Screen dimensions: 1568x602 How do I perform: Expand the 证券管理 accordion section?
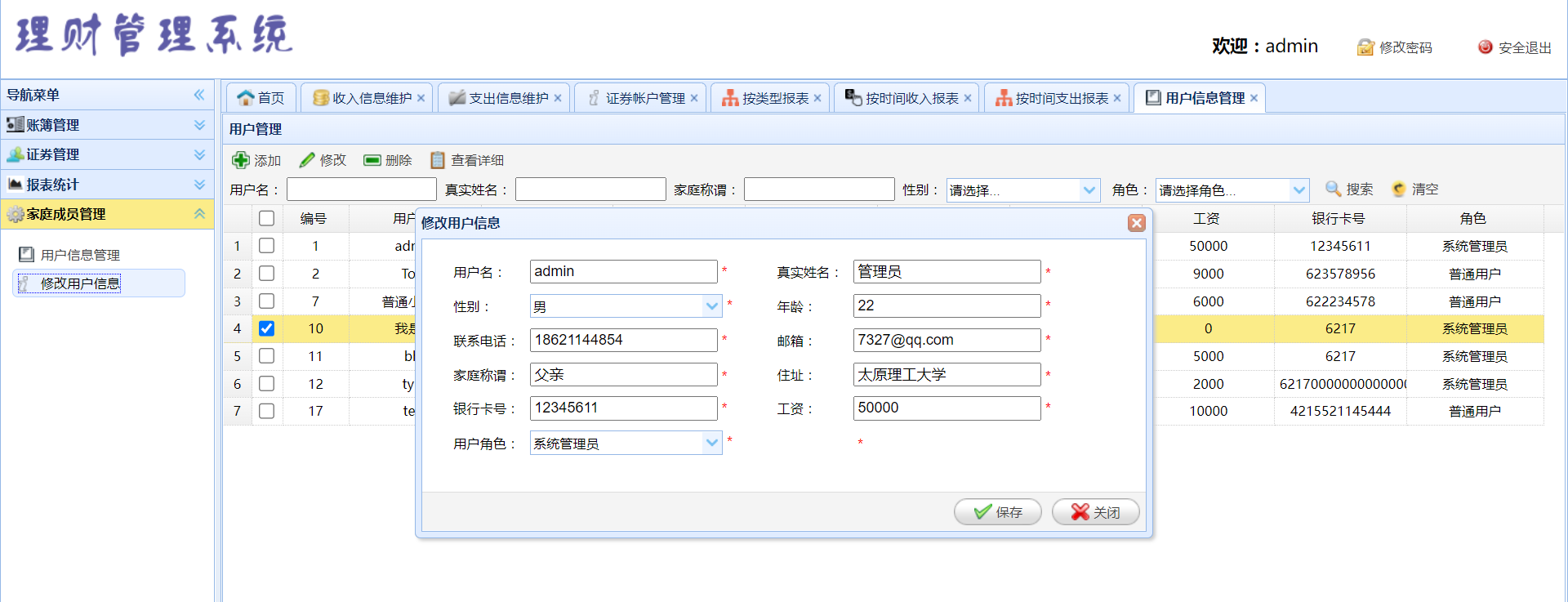click(199, 154)
